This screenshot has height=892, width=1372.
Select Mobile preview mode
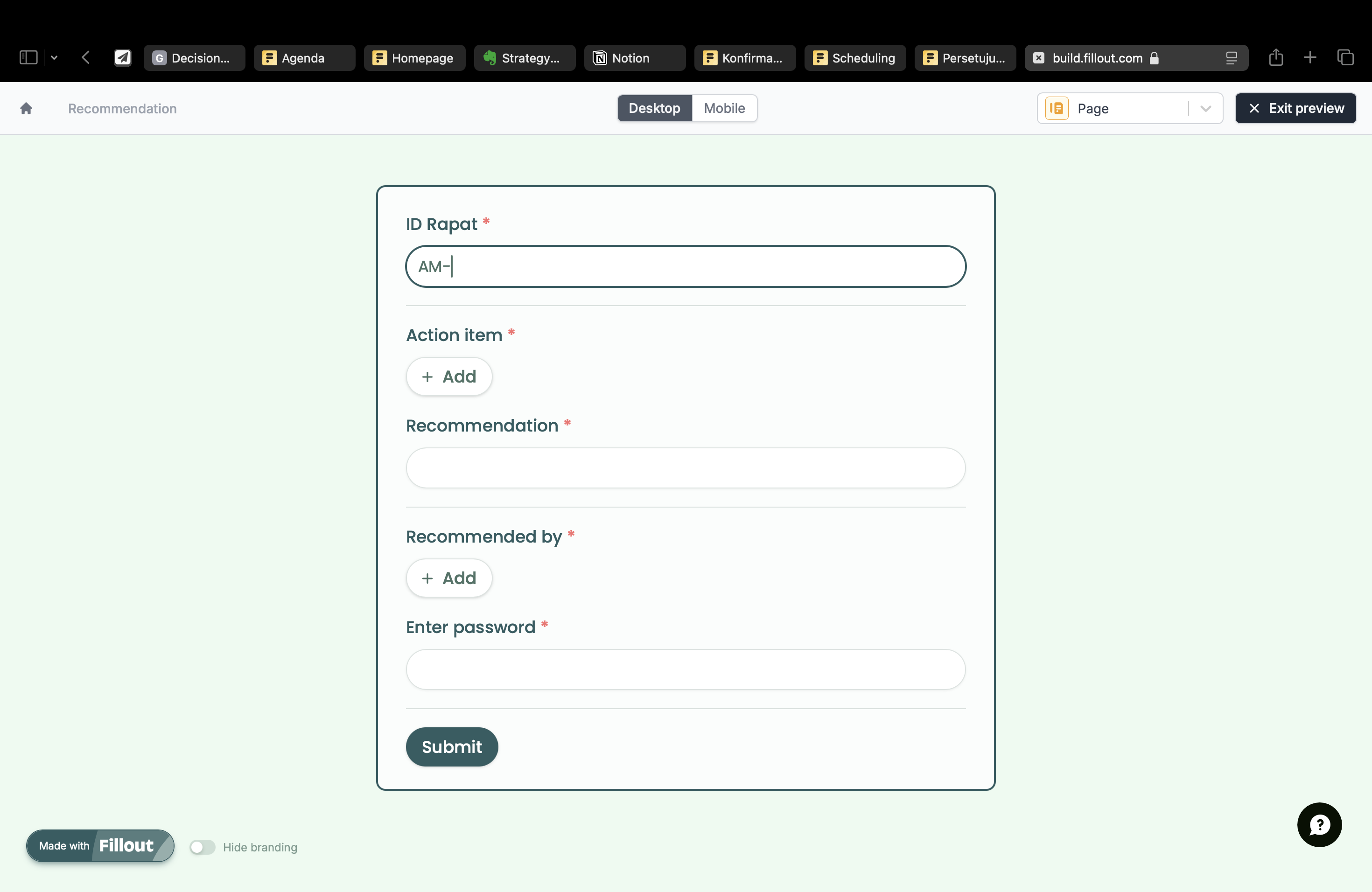click(724, 108)
